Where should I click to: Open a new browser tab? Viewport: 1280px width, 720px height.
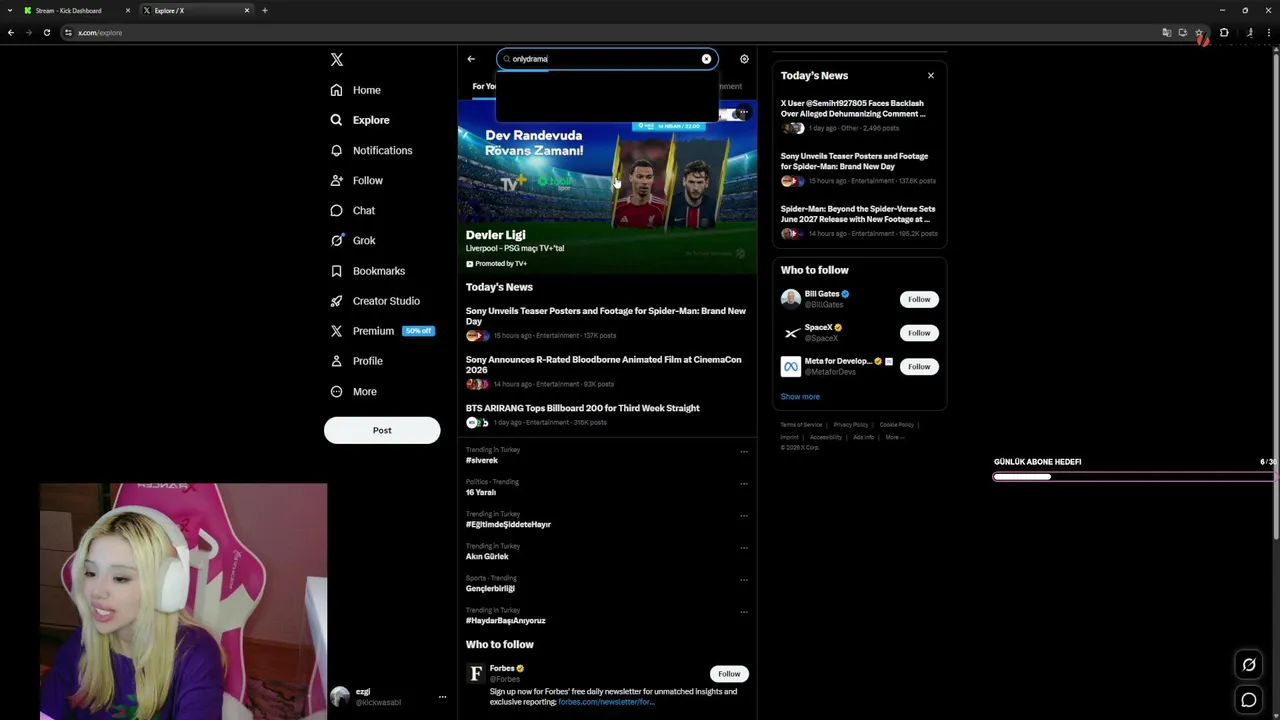265,10
